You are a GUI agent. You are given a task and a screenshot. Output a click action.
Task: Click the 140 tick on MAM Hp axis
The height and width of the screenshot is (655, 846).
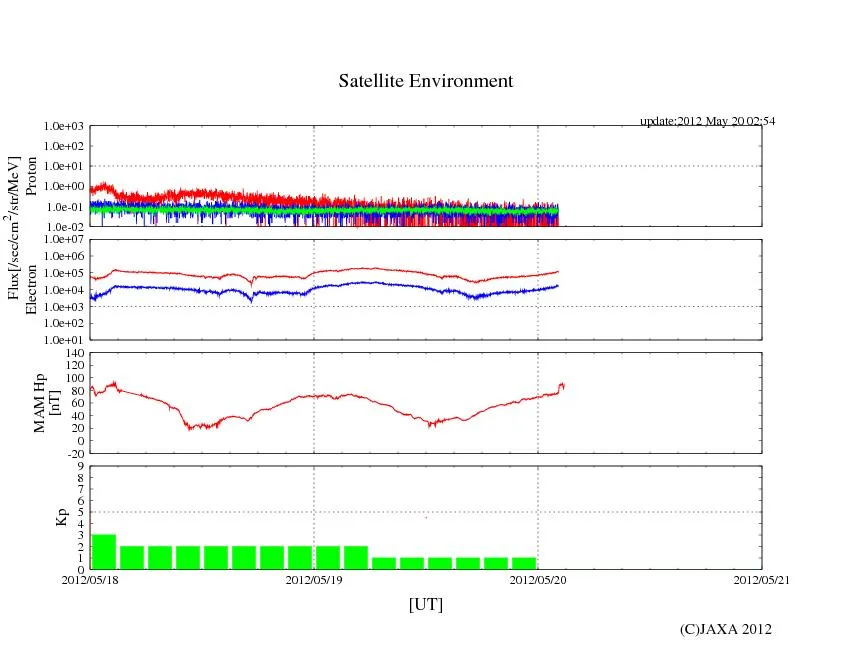tap(72, 354)
